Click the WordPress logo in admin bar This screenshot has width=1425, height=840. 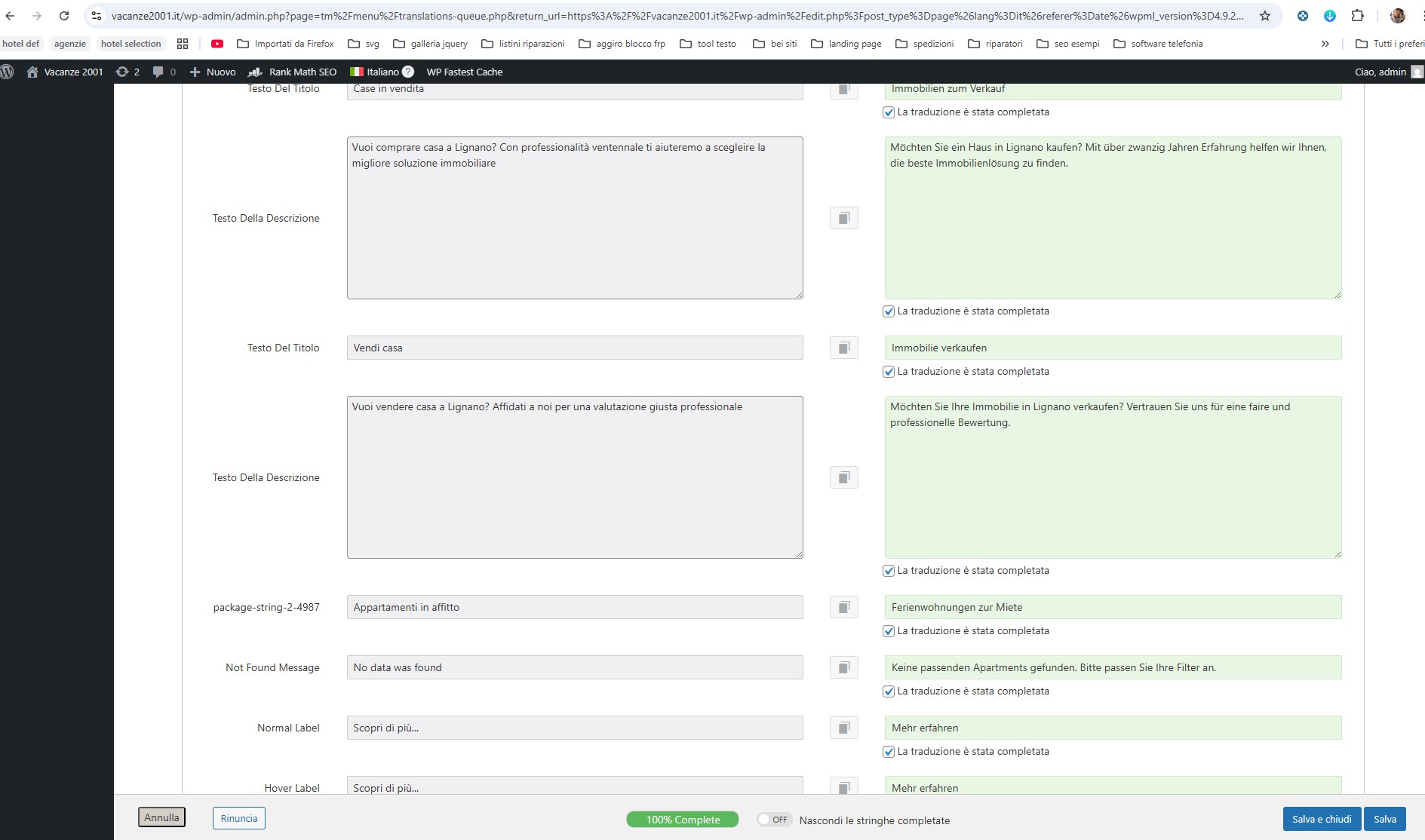[x=8, y=72]
